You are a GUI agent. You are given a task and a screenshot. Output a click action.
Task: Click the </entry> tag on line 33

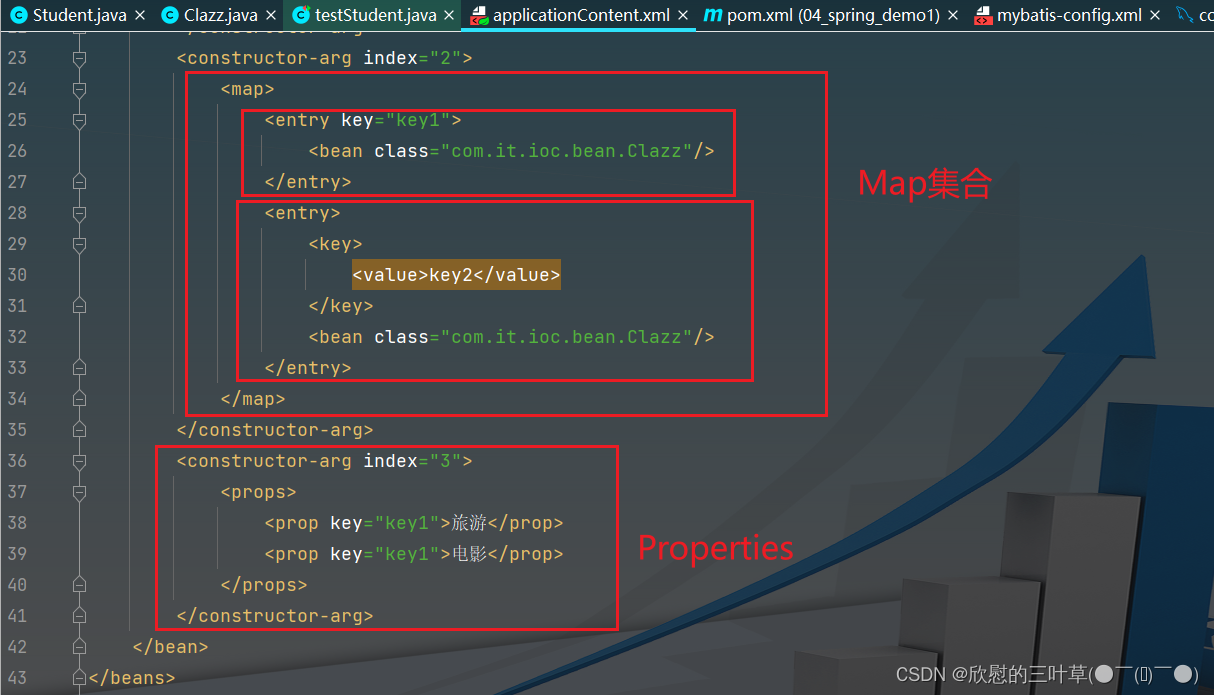click(x=308, y=368)
